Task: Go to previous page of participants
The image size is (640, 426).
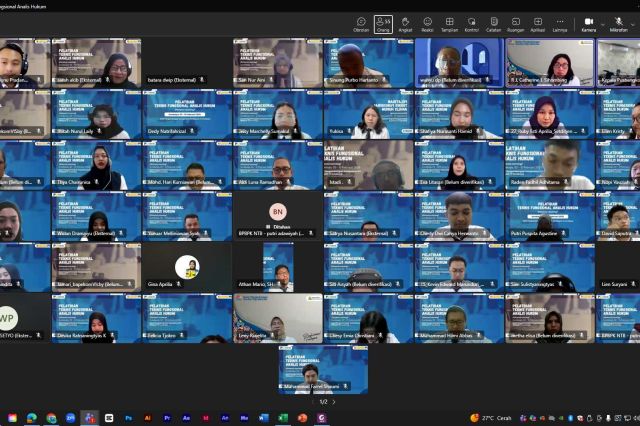Action: coord(311,401)
